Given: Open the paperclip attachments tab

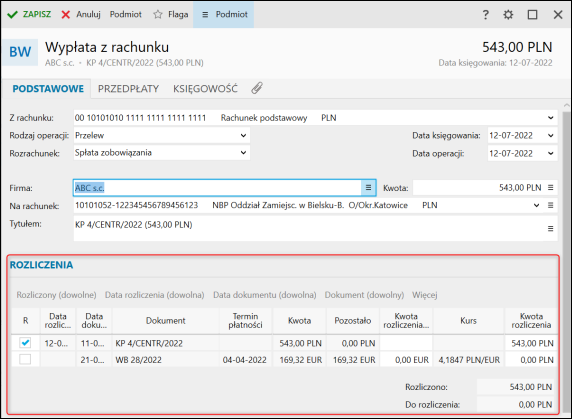Looking at the screenshot, I should 257,88.
